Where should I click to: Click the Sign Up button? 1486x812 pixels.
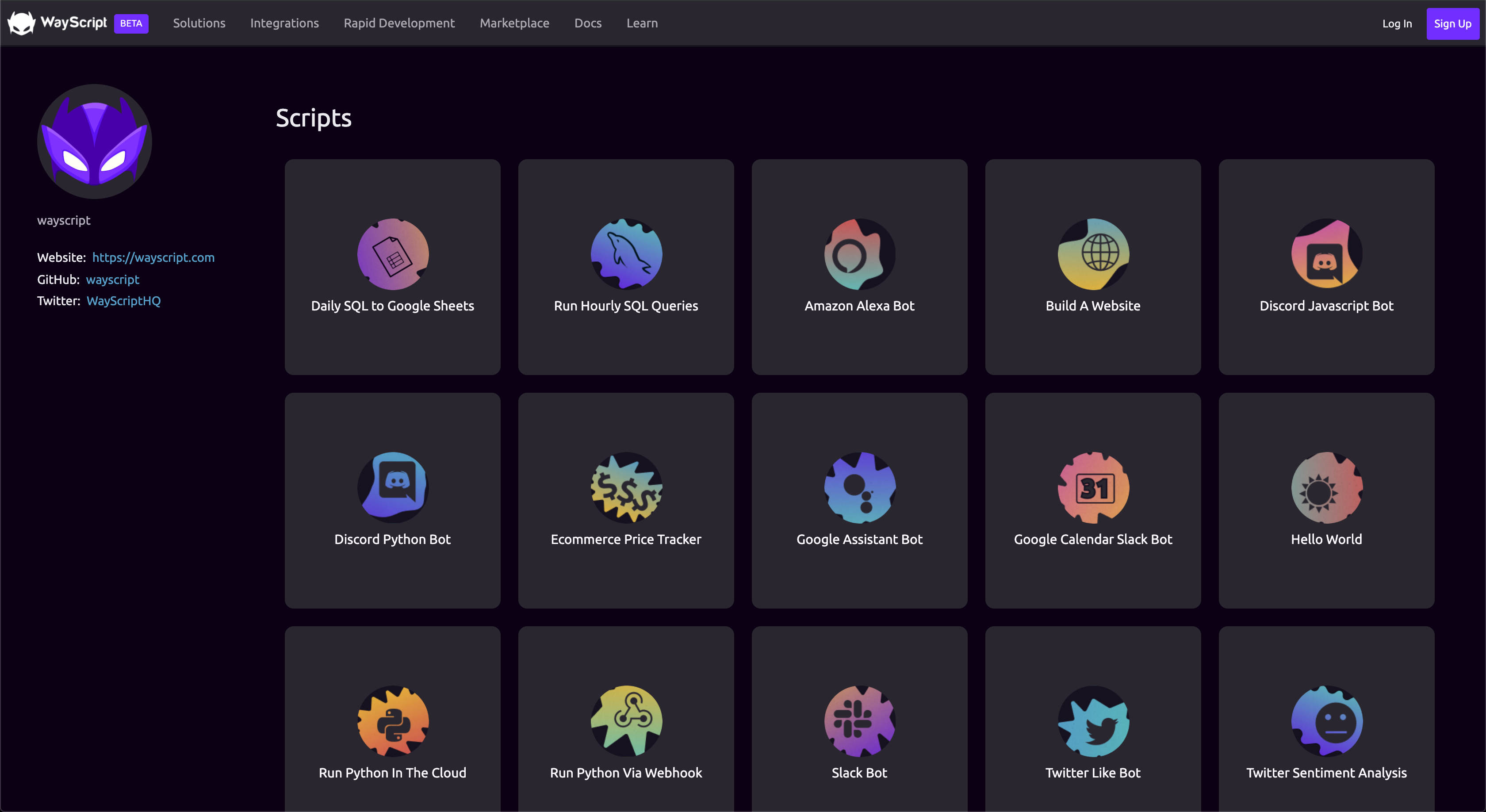1452,23
